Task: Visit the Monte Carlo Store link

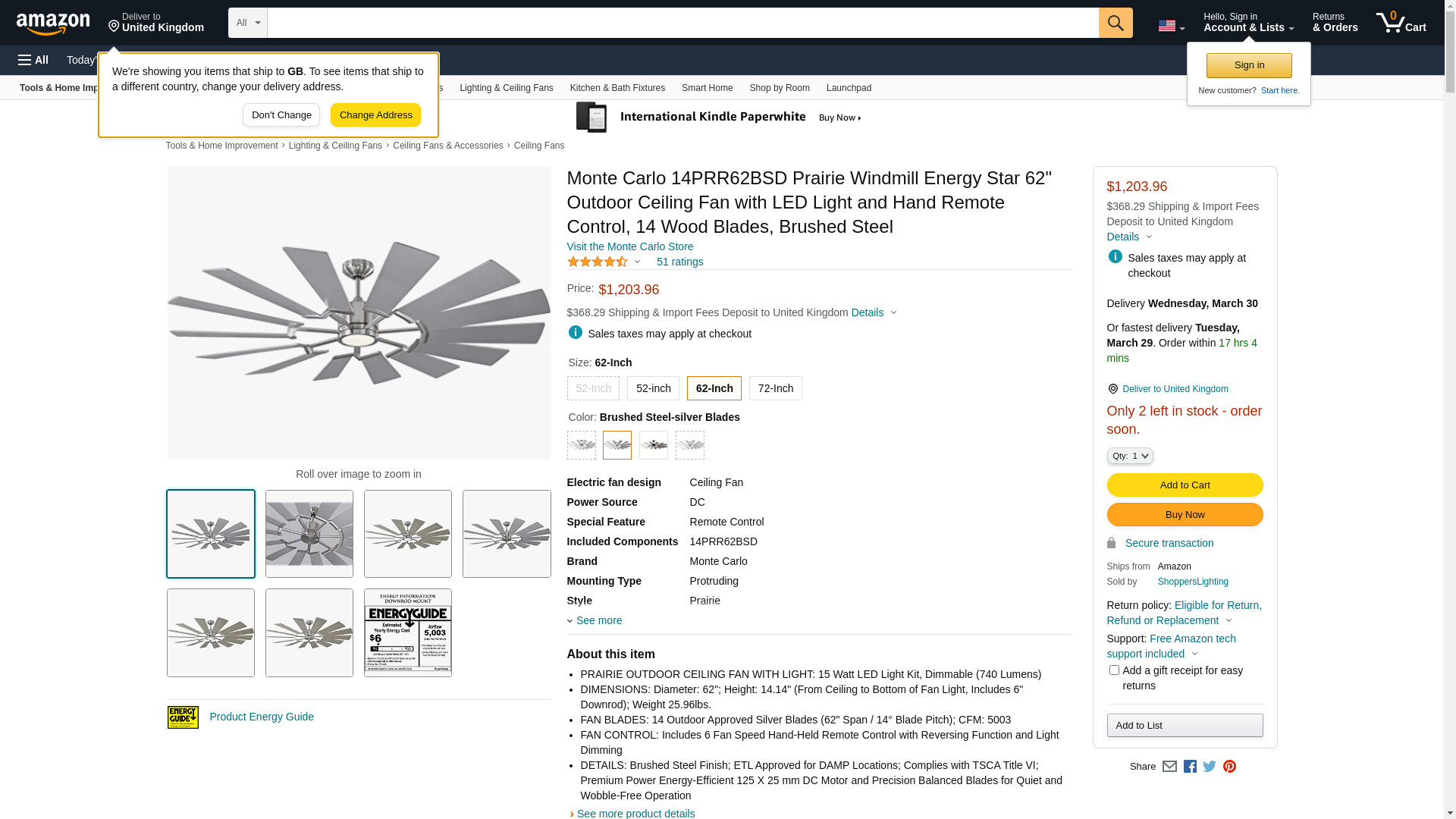Action: 629,246
